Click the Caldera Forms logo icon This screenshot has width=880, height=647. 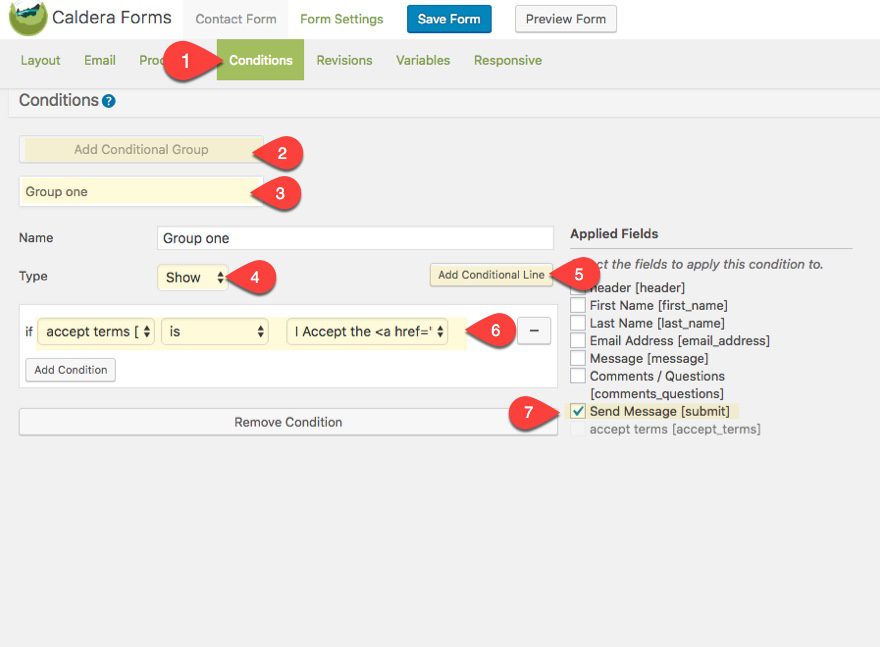(x=28, y=18)
